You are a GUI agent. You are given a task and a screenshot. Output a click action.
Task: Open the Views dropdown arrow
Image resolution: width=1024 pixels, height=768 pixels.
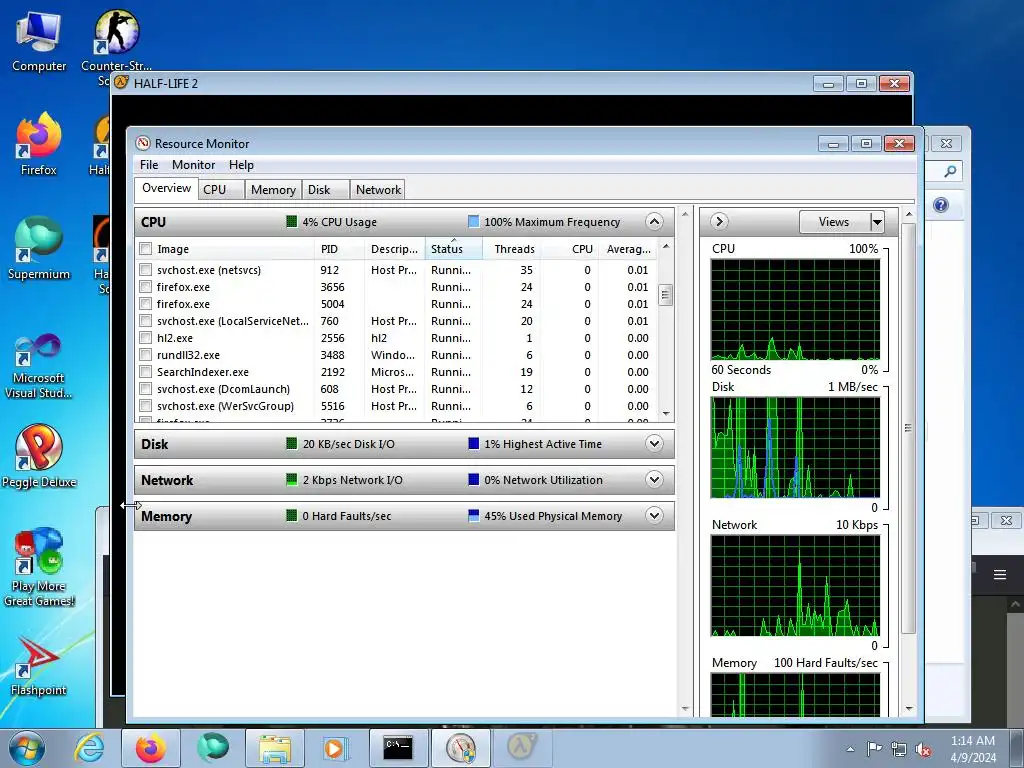[x=877, y=222]
